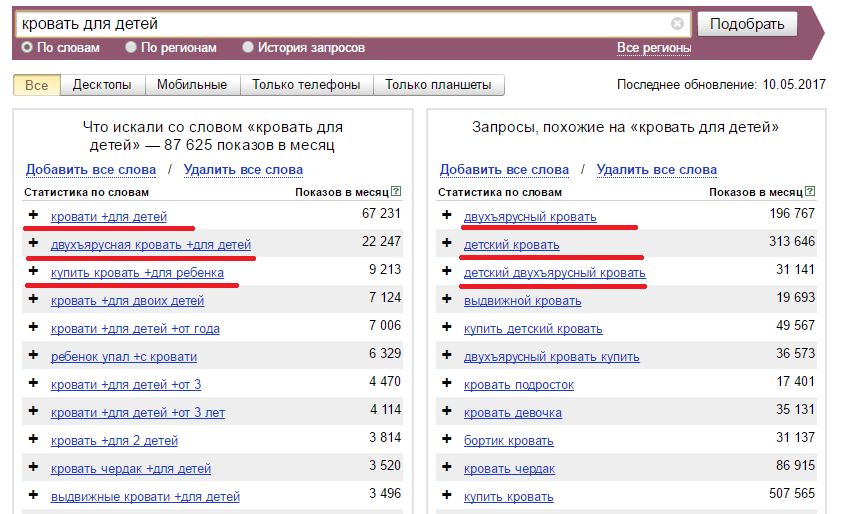851x514 pixels.
Task: Choose the «История запросов» radio option
Action: (x=248, y=47)
